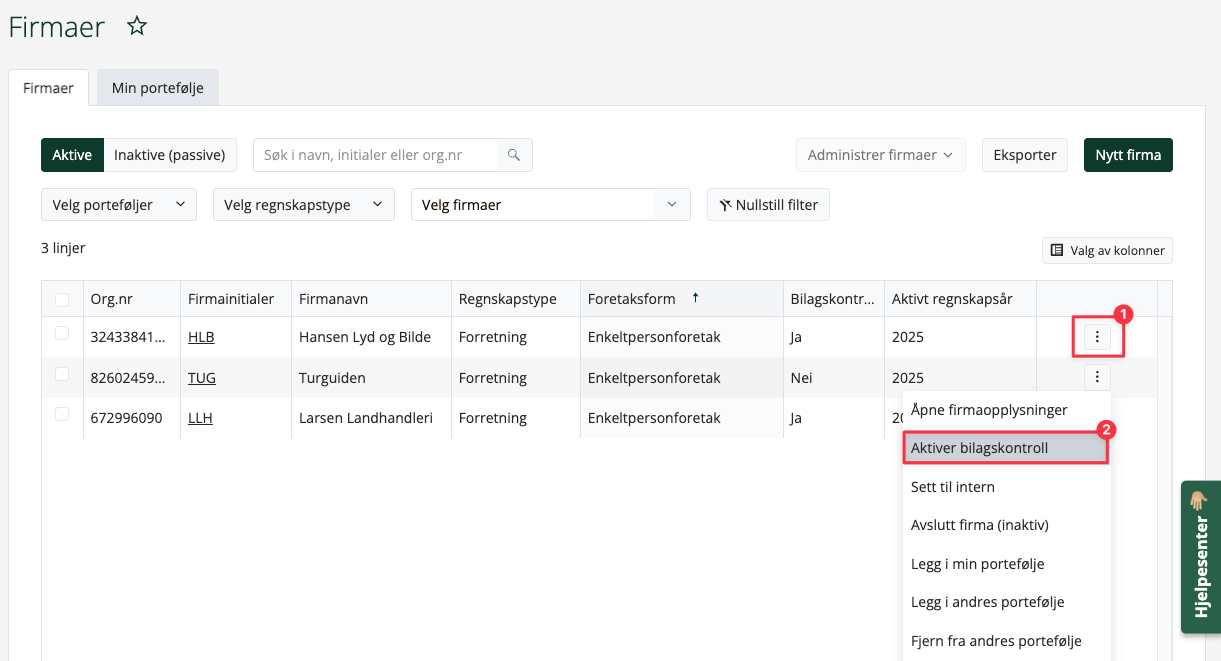Select checkbox for Turguiden row
This screenshot has width=1221, height=661.
click(x=62, y=373)
